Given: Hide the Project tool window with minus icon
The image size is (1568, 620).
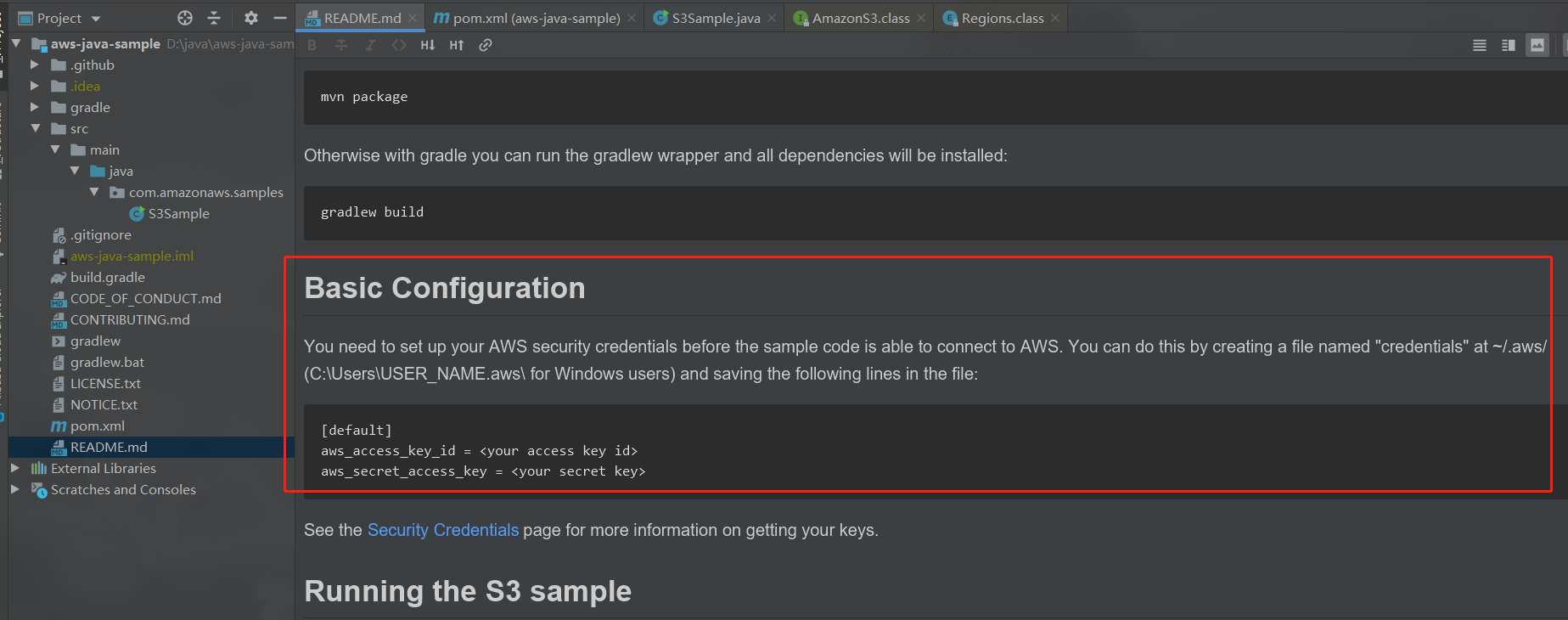Looking at the screenshot, I should coord(280,17).
